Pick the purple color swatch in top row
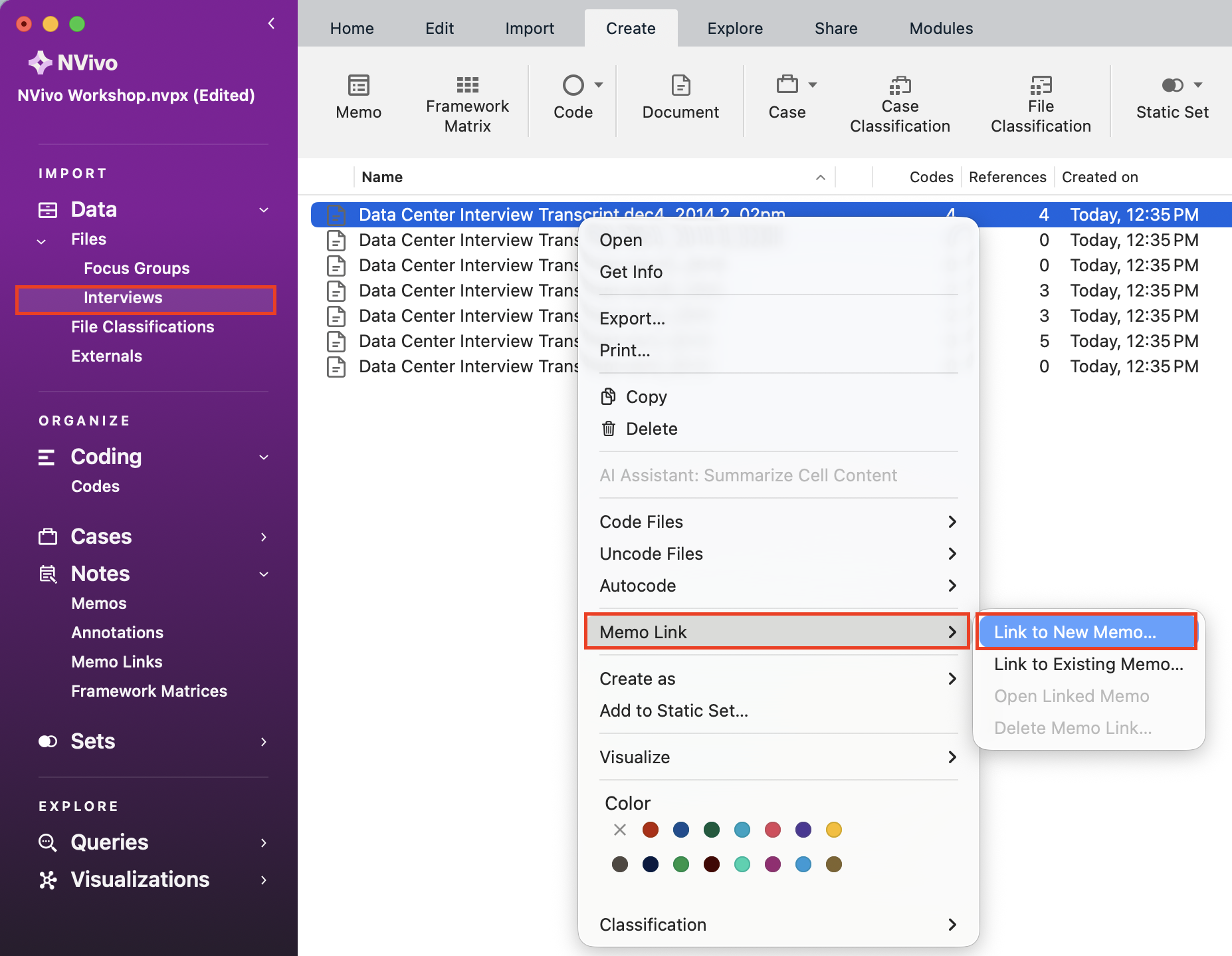This screenshot has height=956, width=1232. coord(803,830)
